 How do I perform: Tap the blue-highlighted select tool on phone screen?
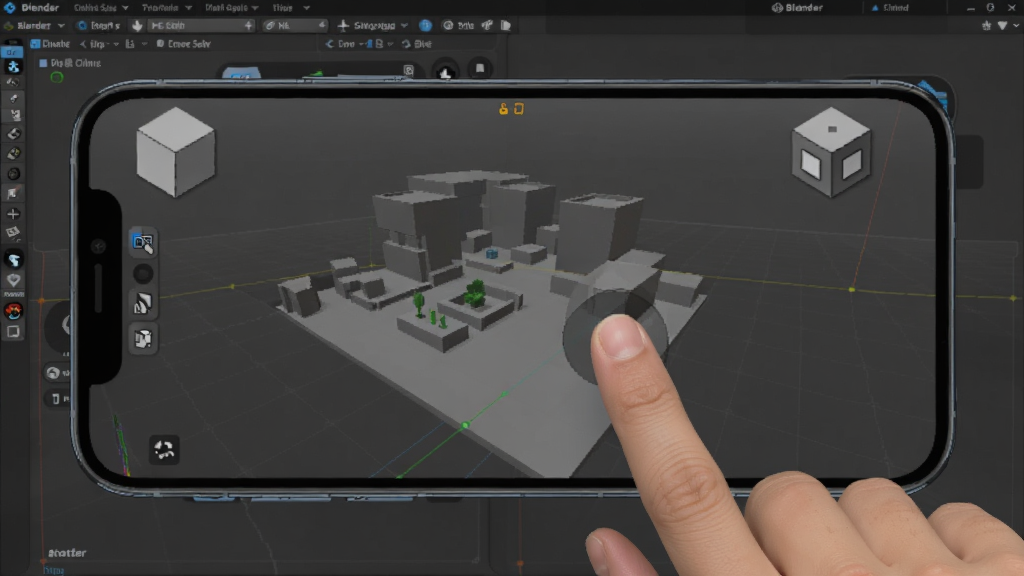(143, 242)
